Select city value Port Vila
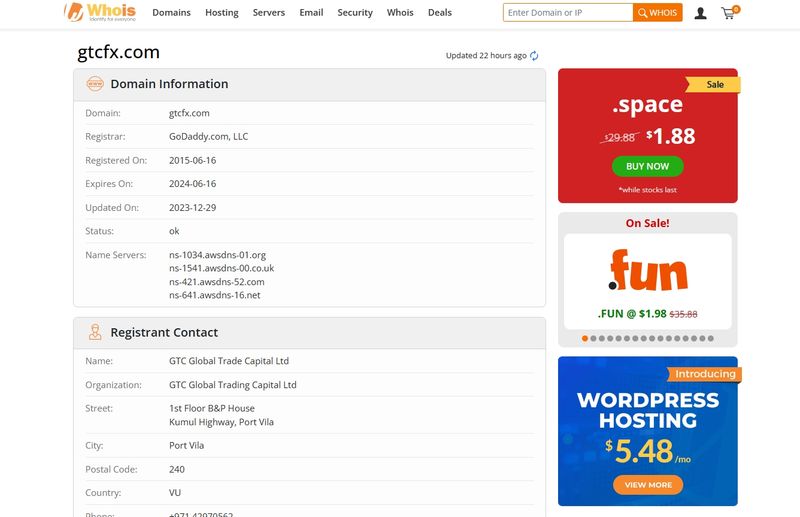Image resolution: width=800 pixels, height=517 pixels. pos(186,446)
